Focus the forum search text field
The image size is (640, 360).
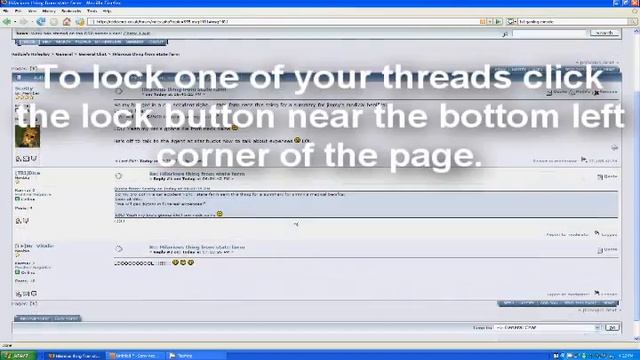coord(549,33)
